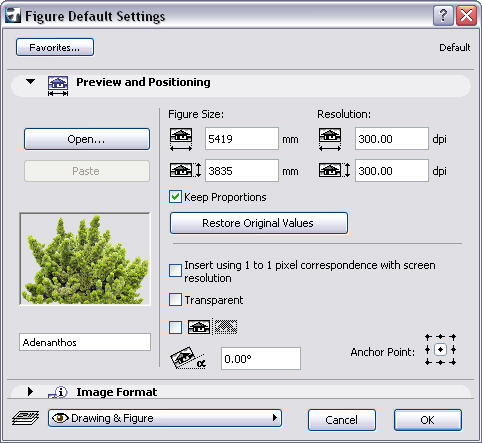
Task: Click the Preview and Positioning panel icon
Action: [x=58, y=86]
